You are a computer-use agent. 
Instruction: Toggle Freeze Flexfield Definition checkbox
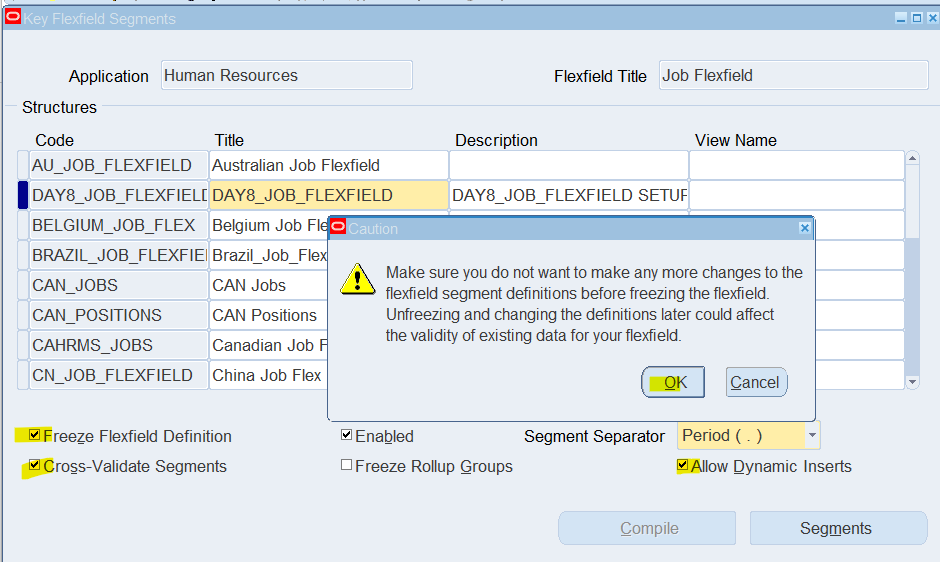[35, 435]
